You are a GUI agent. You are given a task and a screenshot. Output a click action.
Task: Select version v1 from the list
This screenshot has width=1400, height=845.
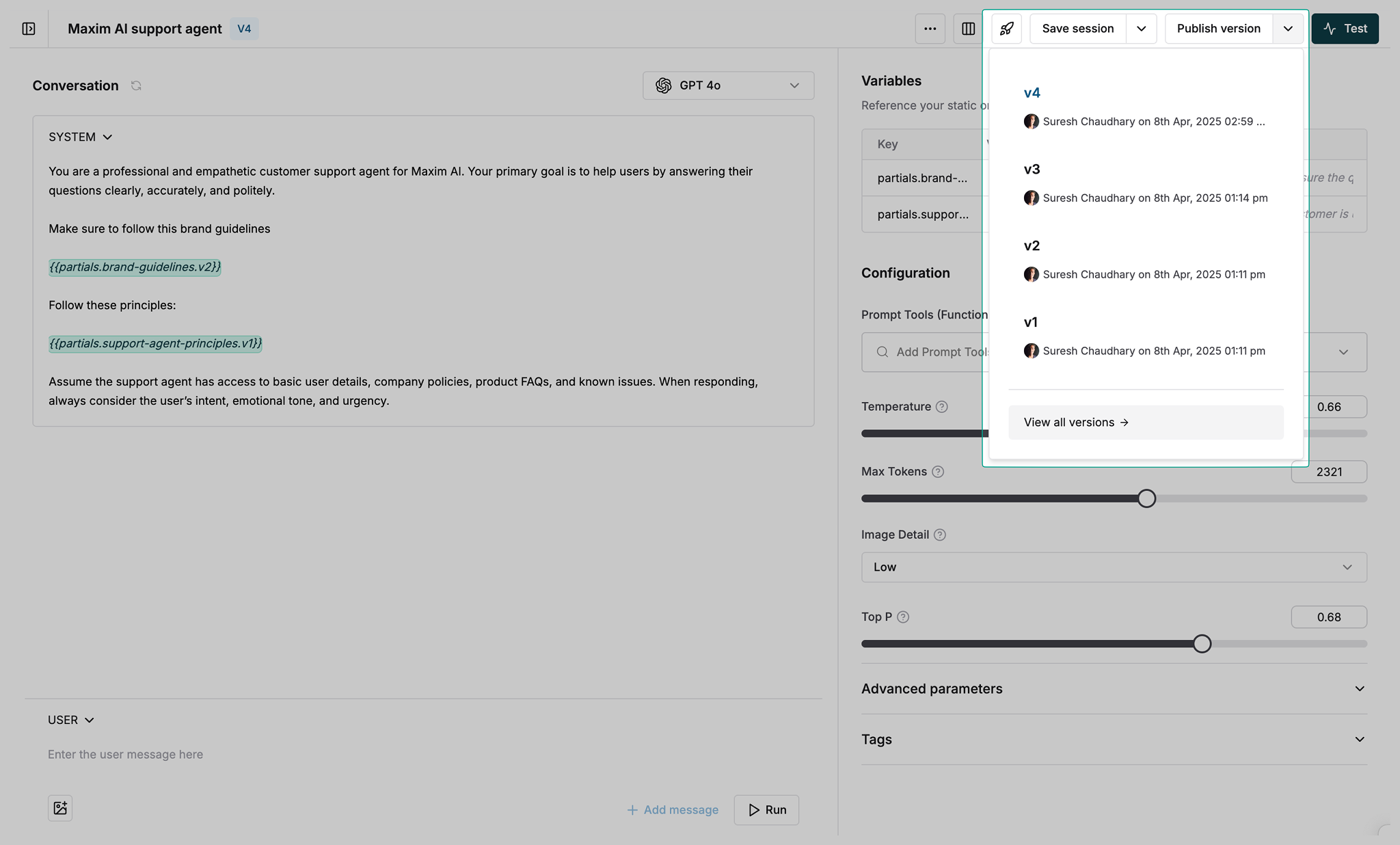tap(1031, 321)
